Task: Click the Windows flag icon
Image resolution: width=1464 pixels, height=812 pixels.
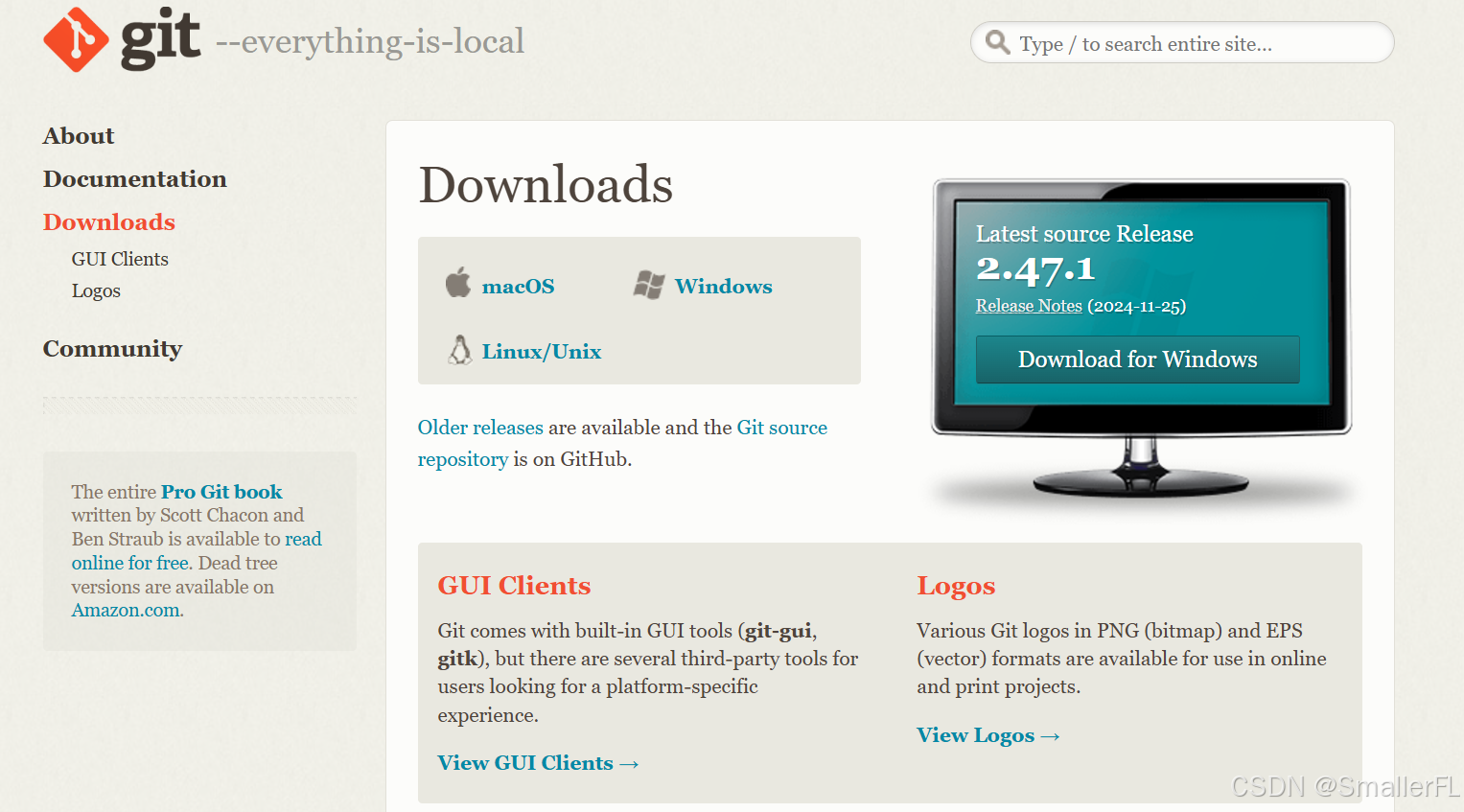Action: coord(649,285)
